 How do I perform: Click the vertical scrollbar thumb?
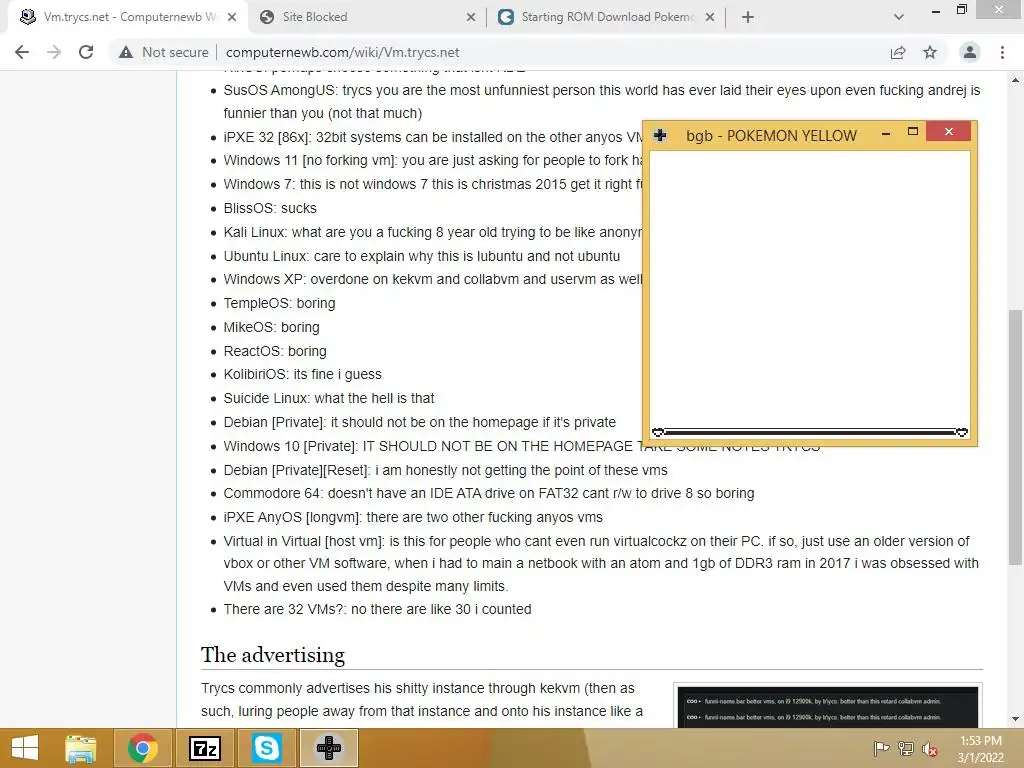(1015, 436)
